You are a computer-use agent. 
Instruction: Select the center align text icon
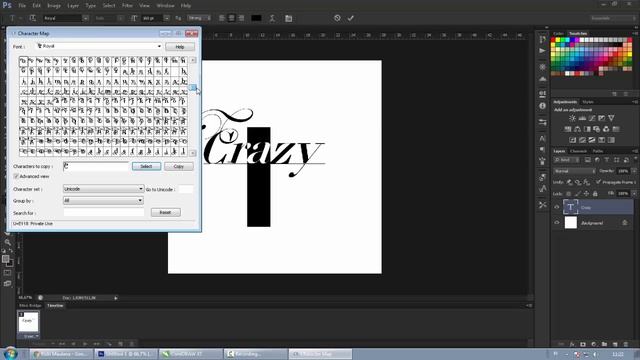(x=231, y=18)
